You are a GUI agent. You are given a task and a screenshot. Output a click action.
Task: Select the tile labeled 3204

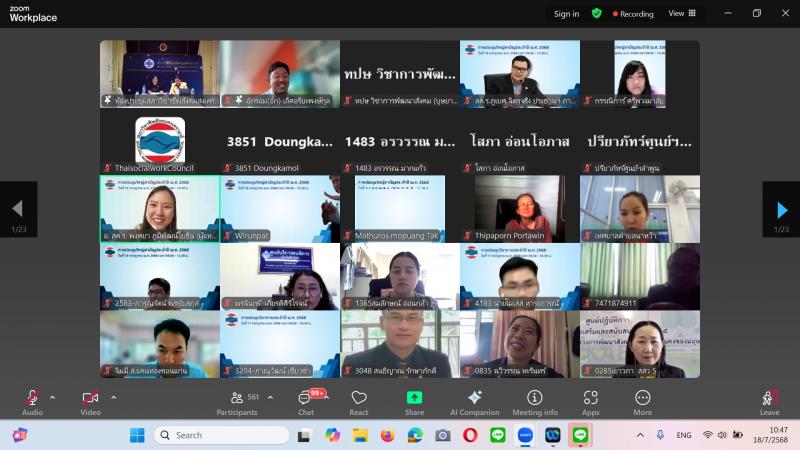(x=280, y=344)
